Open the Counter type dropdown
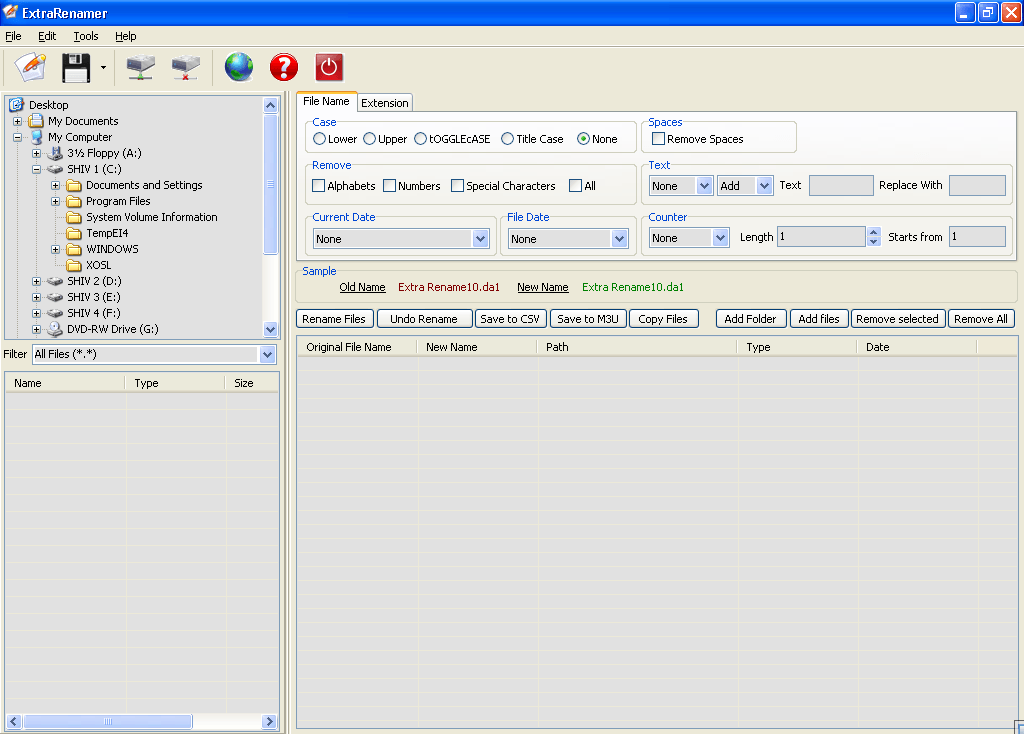This screenshot has height=734, width=1024. [720, 238]
